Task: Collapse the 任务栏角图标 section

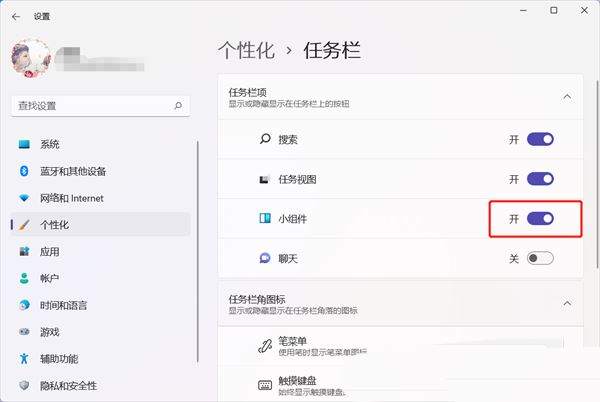Action: pyautogui.click(x=567, y=303)
